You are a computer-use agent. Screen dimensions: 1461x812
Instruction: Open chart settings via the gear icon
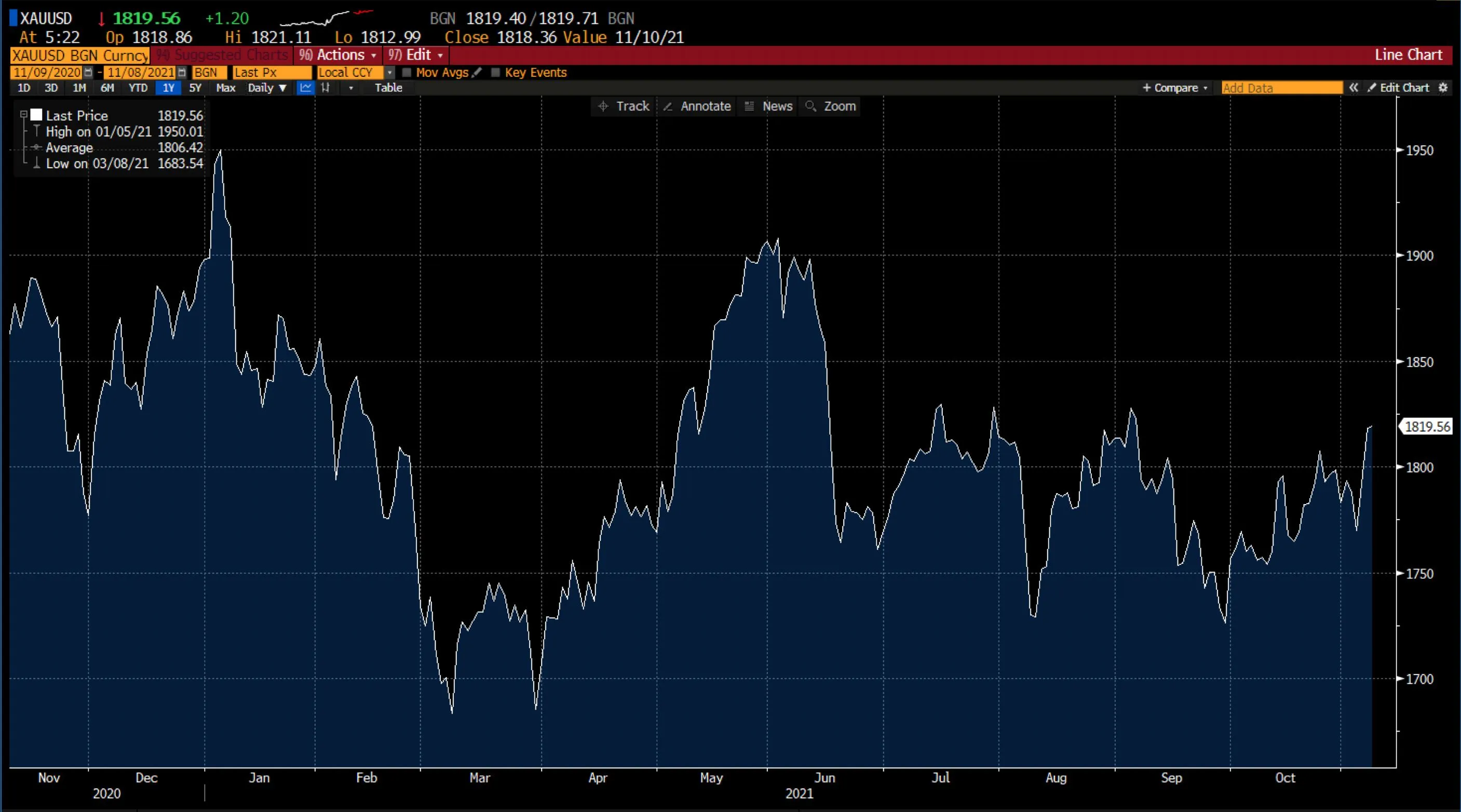[1444, 88]
